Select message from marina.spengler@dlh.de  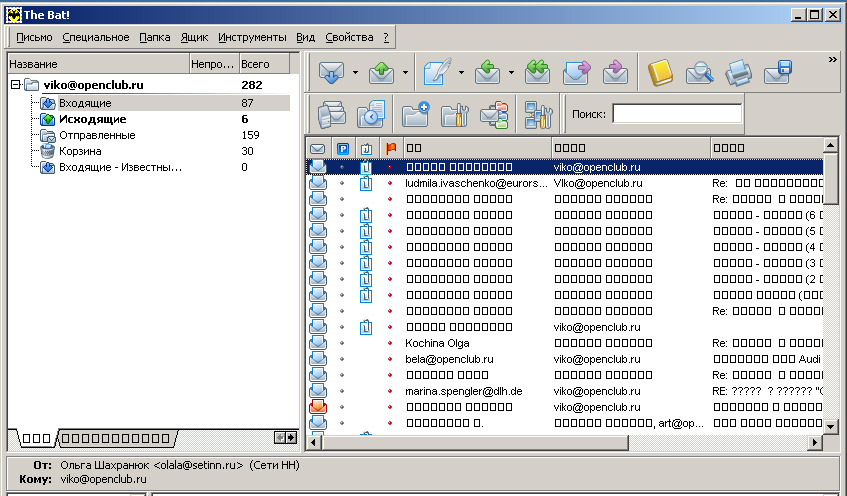[463, 391]
